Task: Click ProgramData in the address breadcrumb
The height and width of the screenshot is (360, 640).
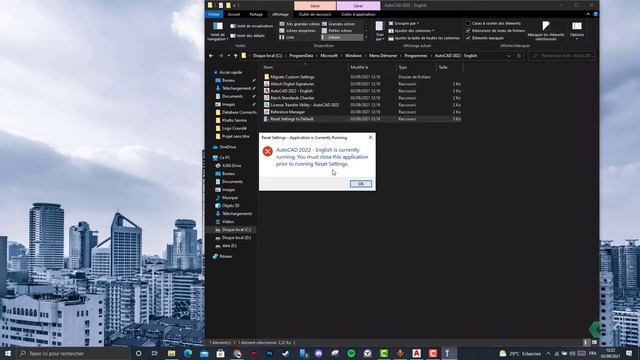Action: (x=301, y=56)
